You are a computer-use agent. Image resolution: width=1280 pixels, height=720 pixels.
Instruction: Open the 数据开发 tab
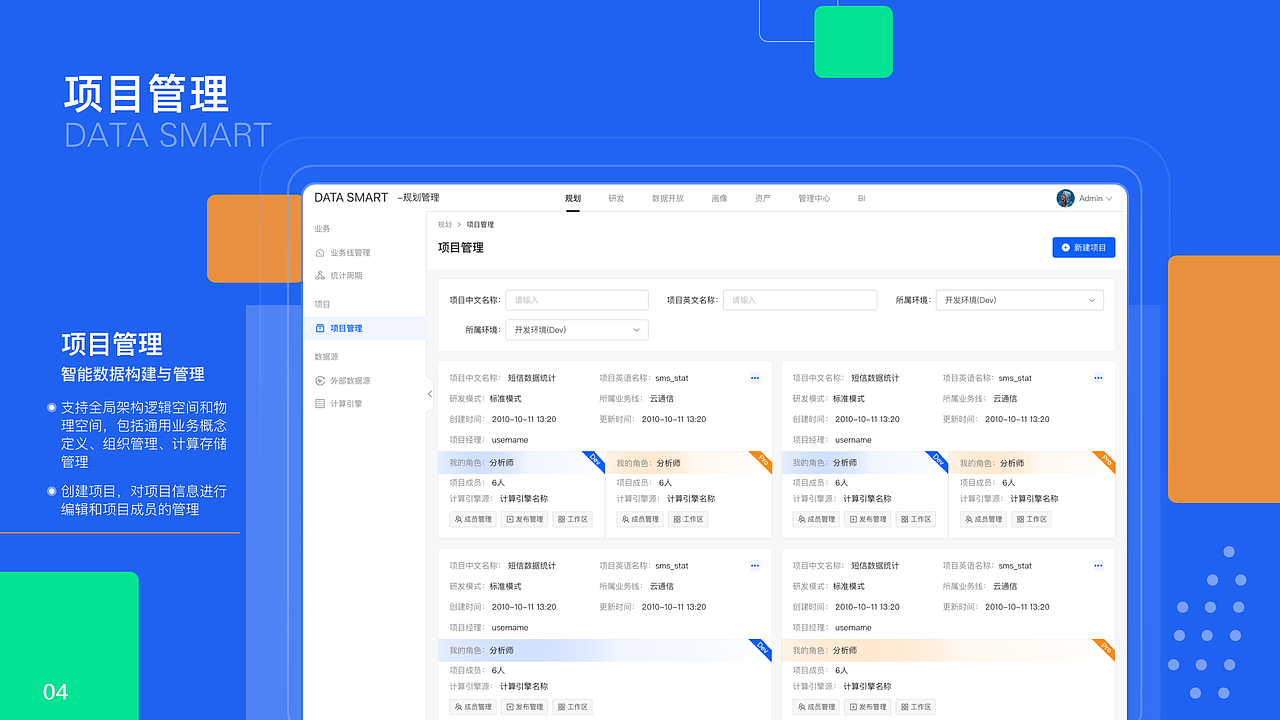(x=667, y=198)
